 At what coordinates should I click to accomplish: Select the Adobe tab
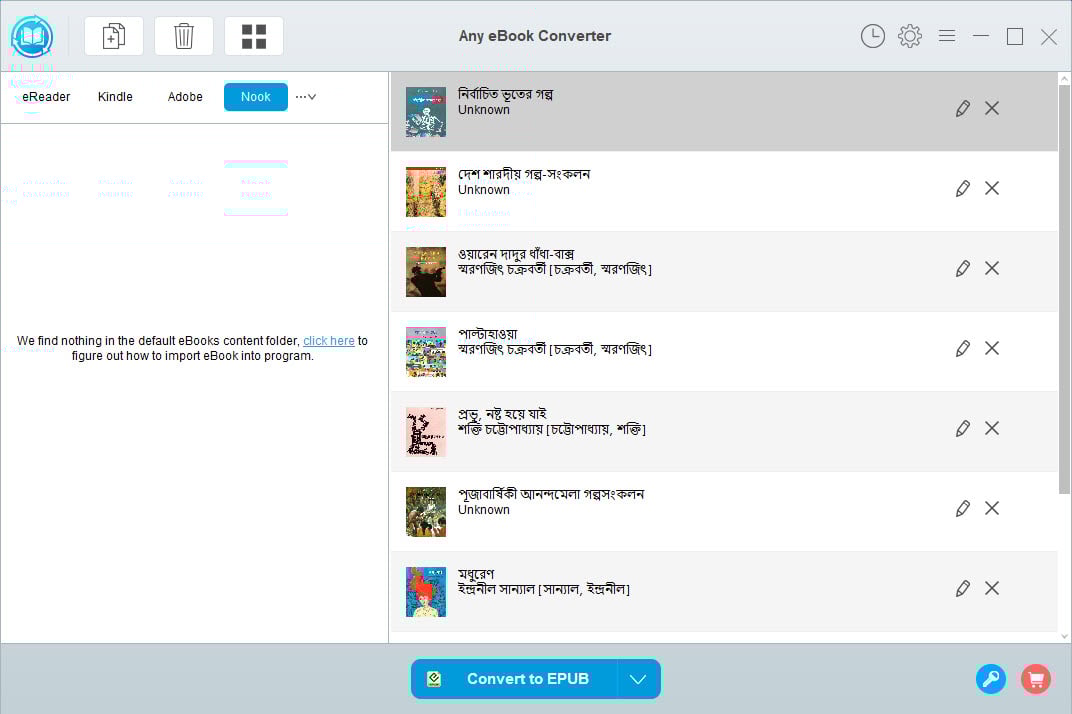(185, 97)
